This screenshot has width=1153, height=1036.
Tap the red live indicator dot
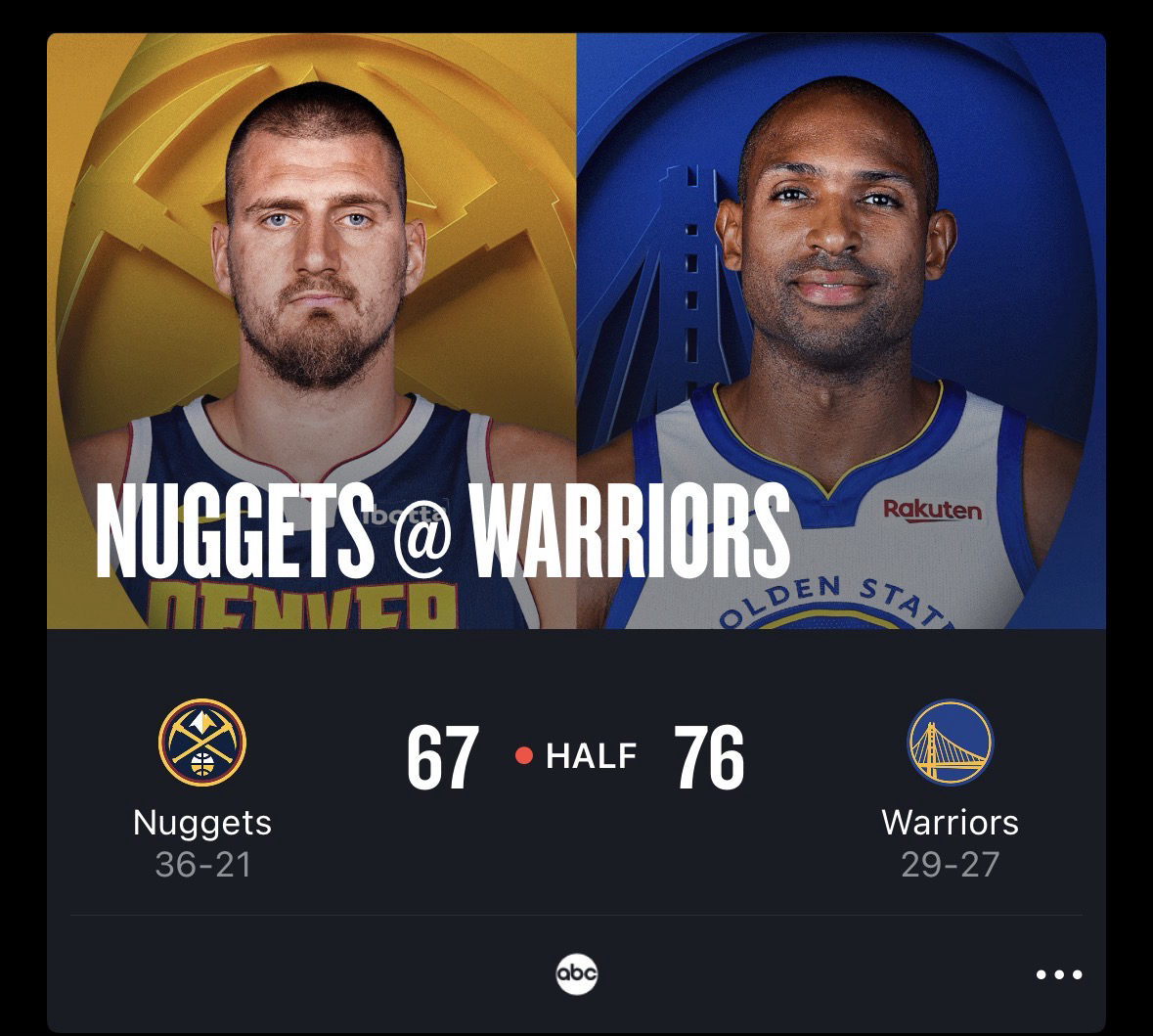(x=523, y=755)
